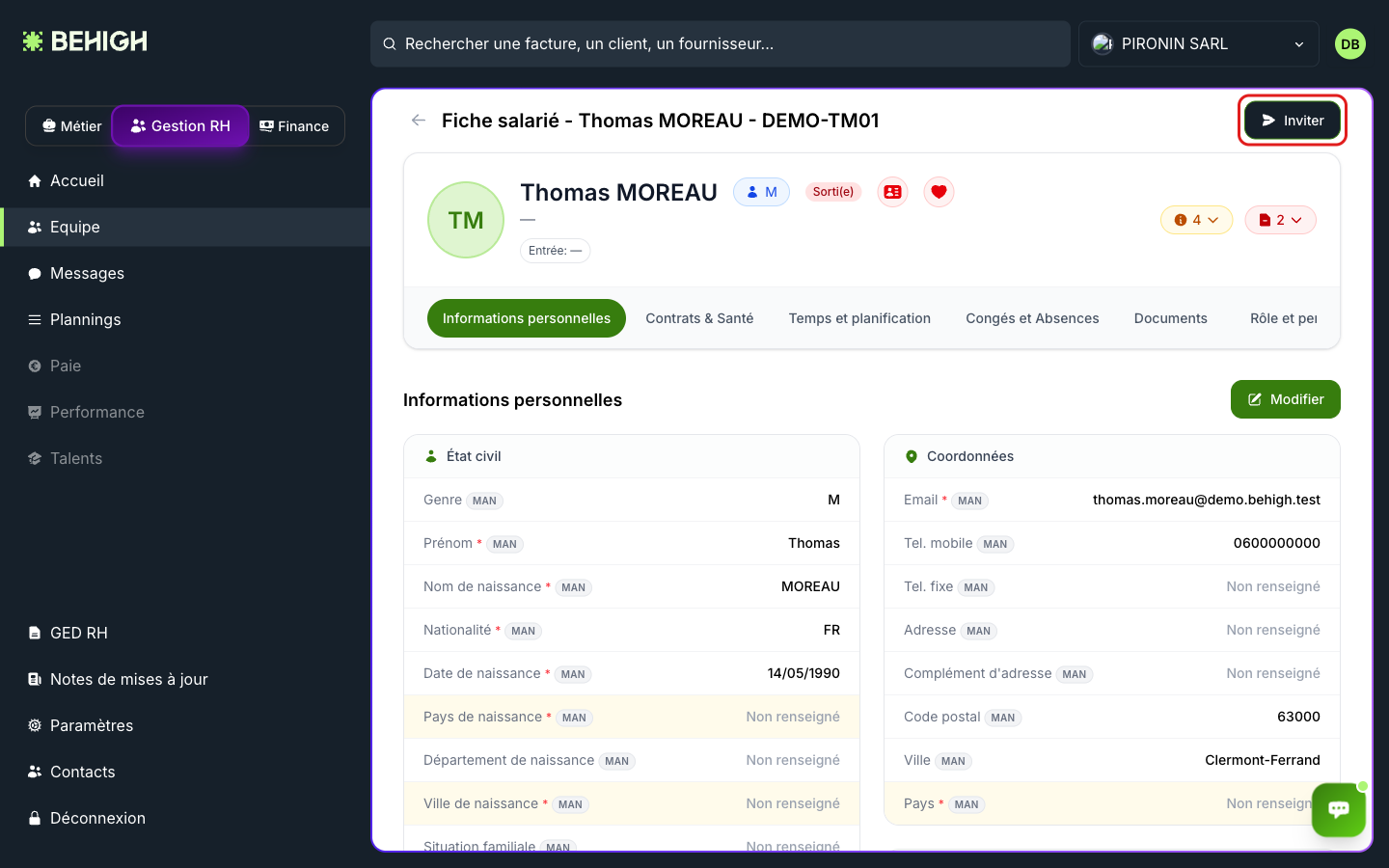Click the M gender badge

pos(762,192)
